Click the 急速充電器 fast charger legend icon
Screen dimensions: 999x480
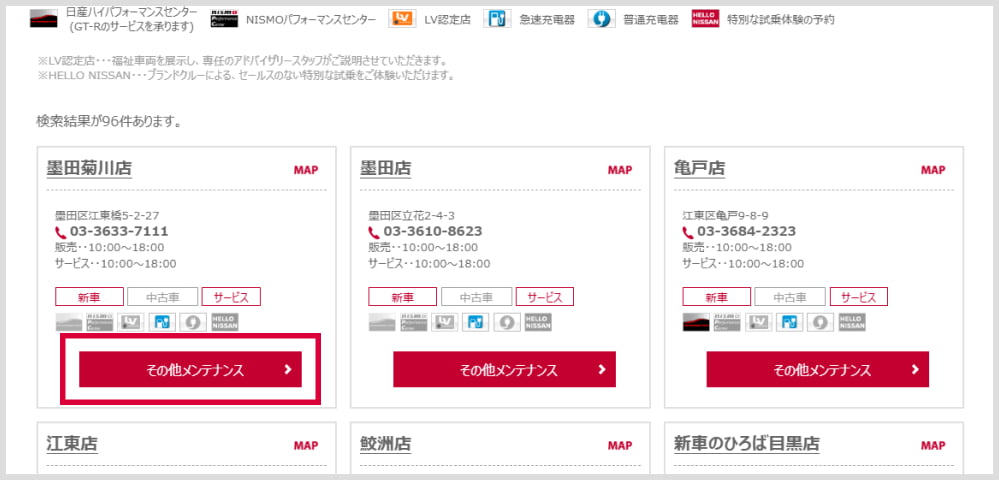tap(498, 19)
